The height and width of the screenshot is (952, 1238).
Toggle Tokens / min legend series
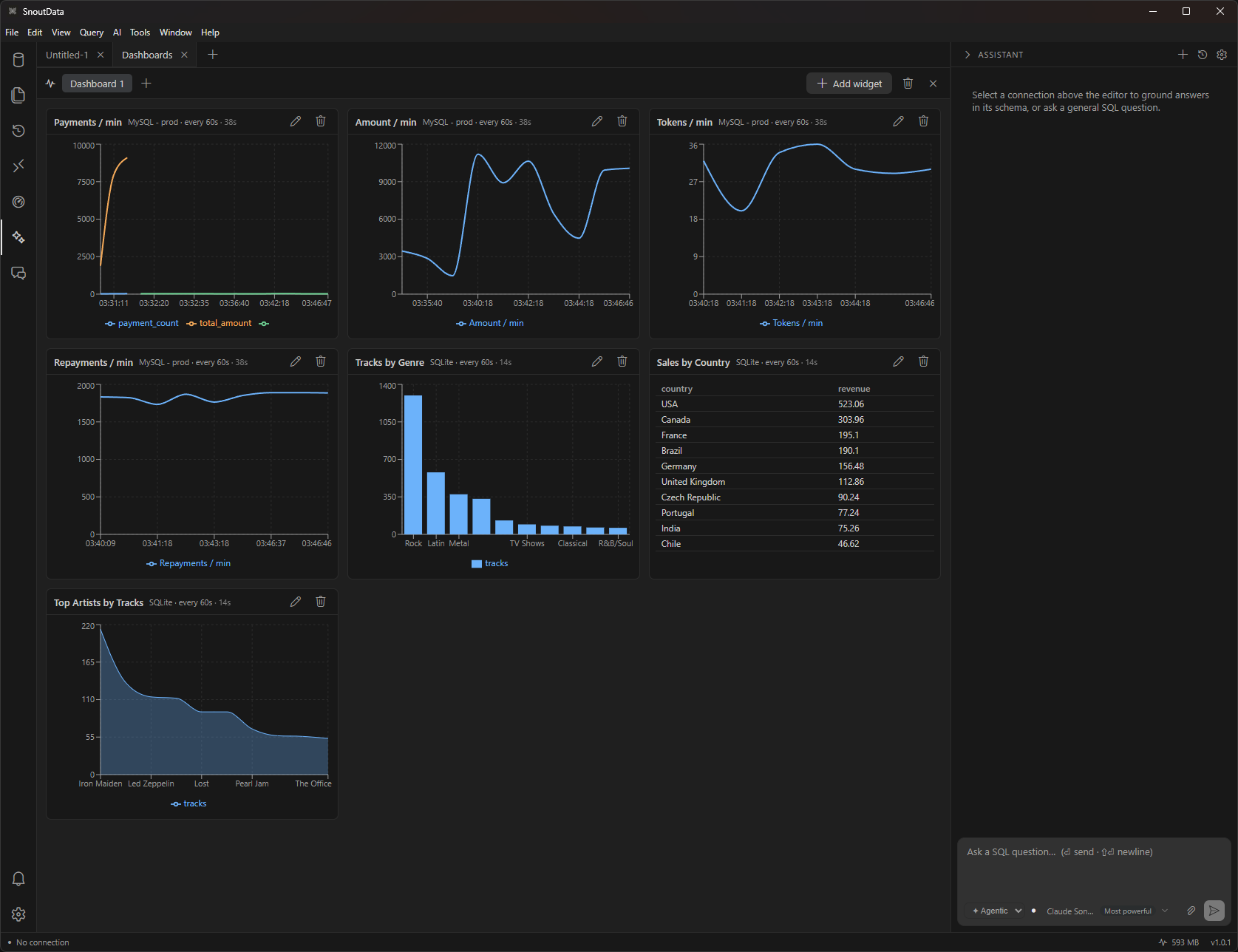tap(792, 323)
